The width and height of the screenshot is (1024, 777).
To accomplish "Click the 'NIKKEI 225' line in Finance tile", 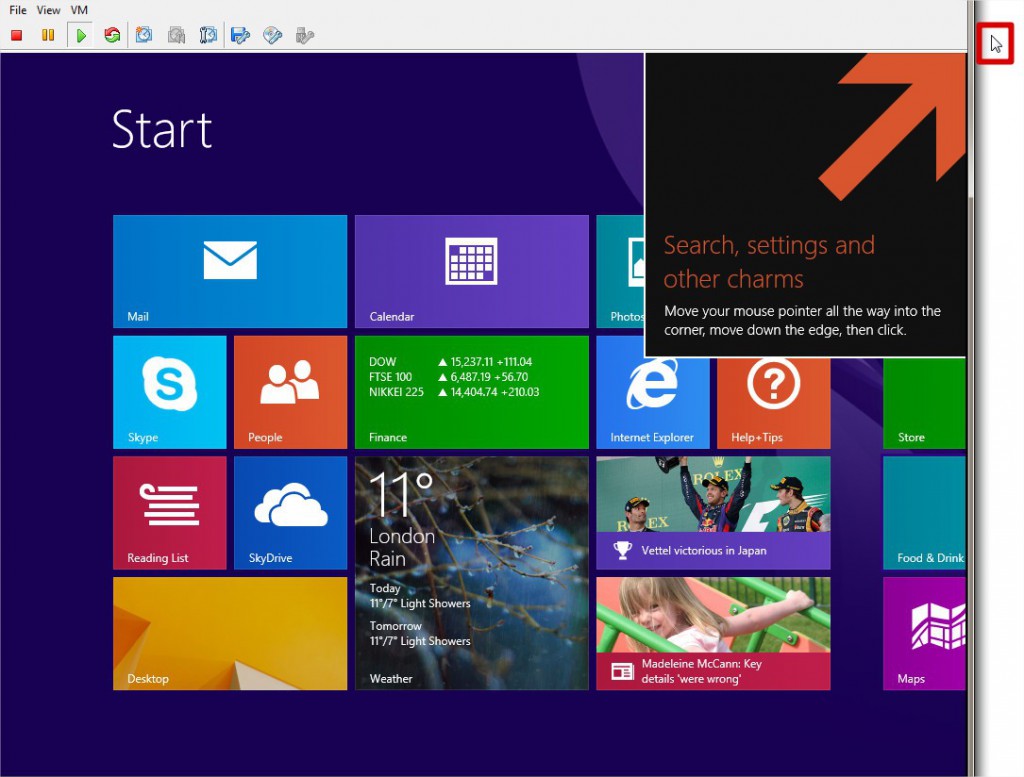I will coord(454,392).
